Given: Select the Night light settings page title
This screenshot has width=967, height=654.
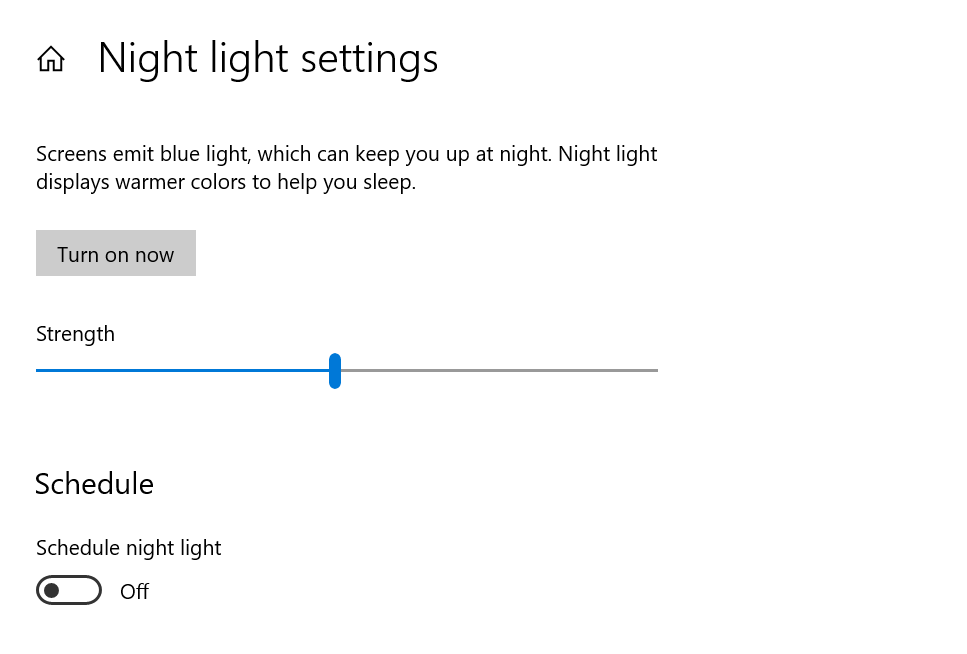Looking at the screenshot, I should tap(268, 59).
